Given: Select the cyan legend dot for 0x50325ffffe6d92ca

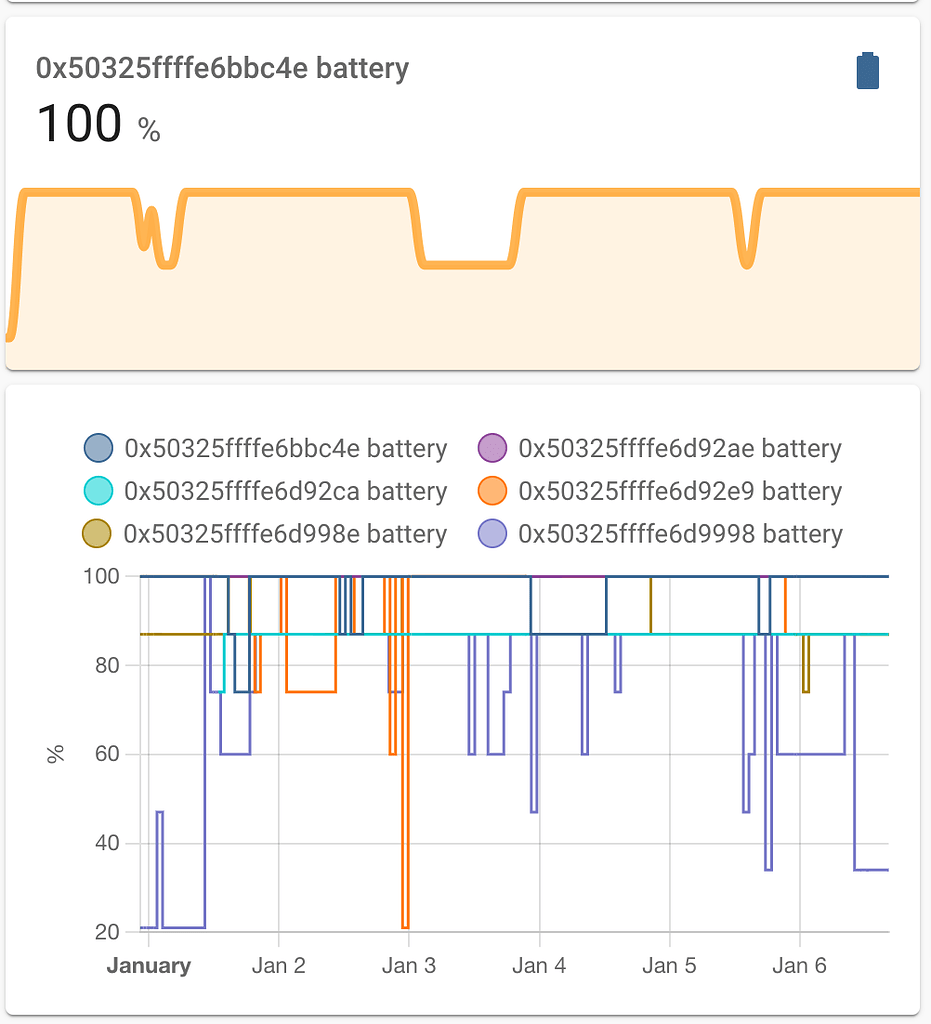Looking at the screenshot, I should tap(97, 491).
